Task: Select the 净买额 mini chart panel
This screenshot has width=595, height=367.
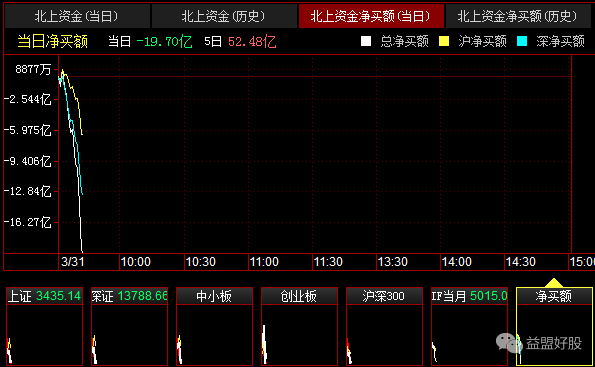Action: [x=554, y=326]
